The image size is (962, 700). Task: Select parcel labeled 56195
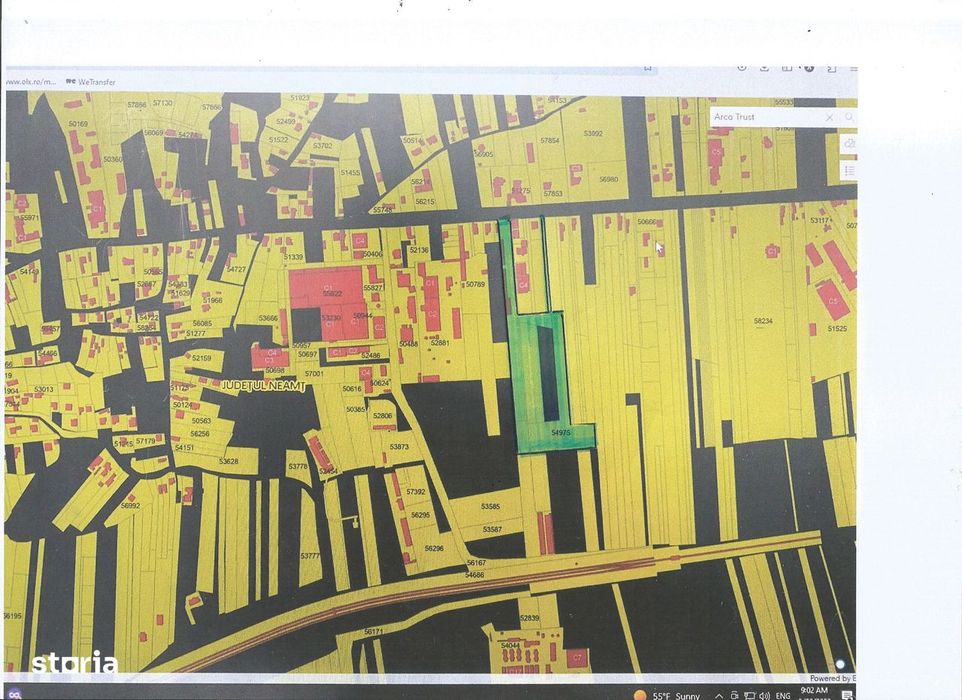coord(12,616)
